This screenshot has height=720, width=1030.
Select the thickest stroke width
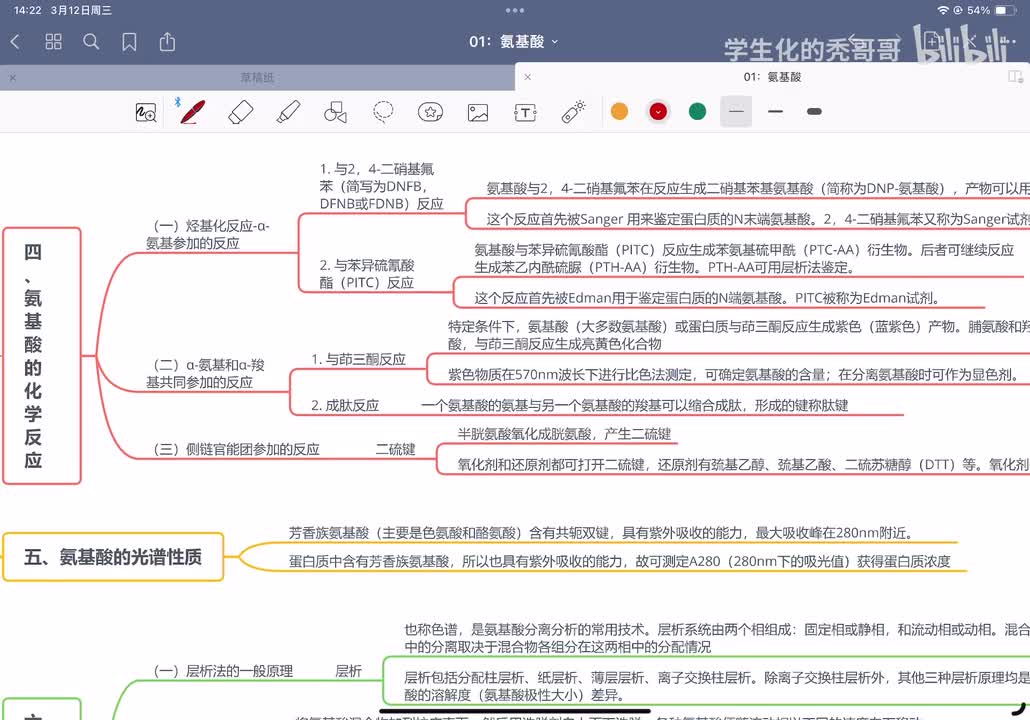point(815,112)
